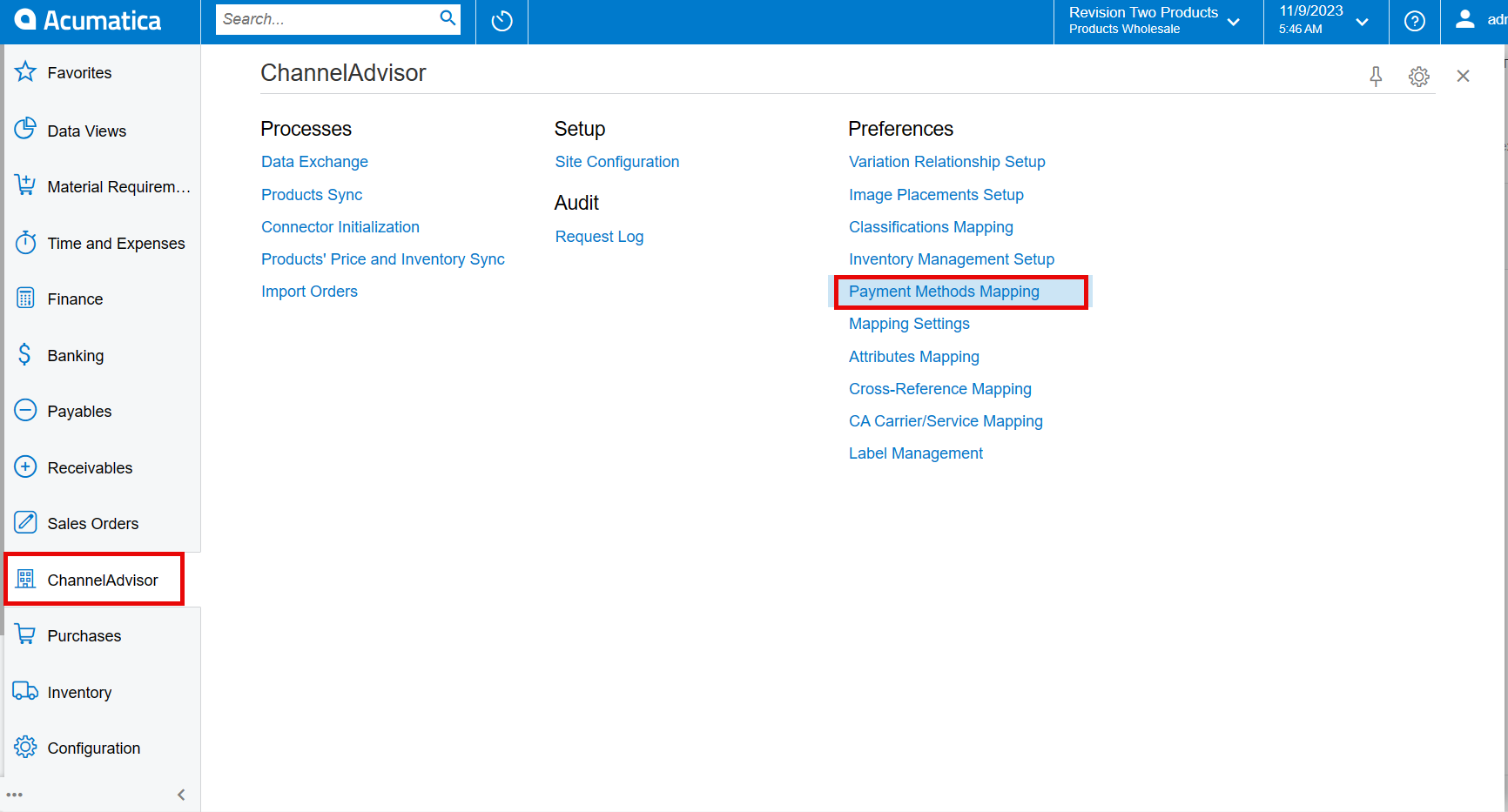Open Payment Methods Mapping

click(x=944, y=292)
